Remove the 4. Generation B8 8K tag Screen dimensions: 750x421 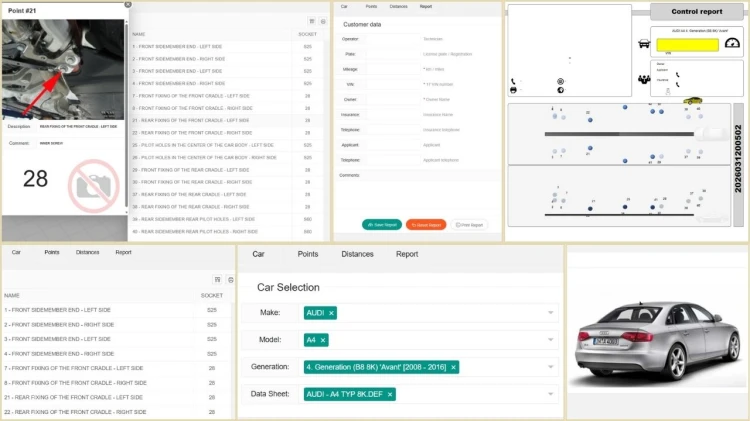tap(453, 367)
